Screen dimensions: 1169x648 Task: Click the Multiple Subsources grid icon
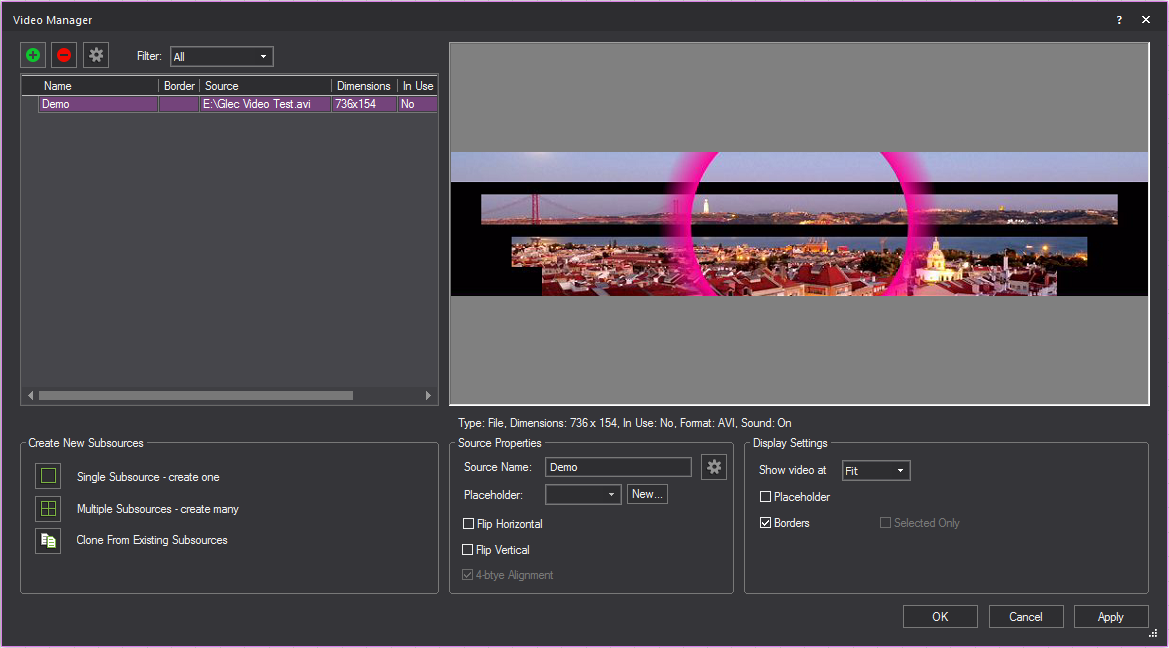pos(48,509)
